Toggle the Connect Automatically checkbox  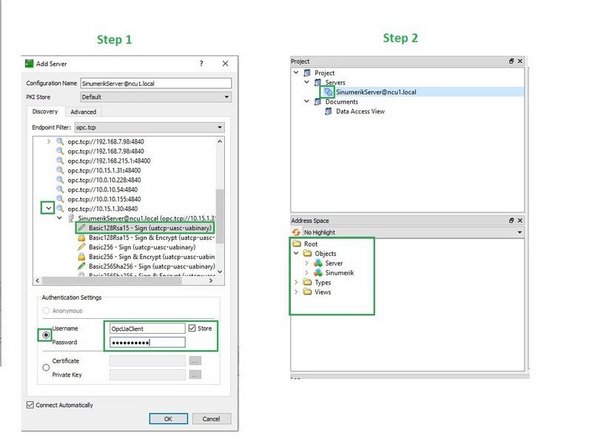[x=30, y=405]
